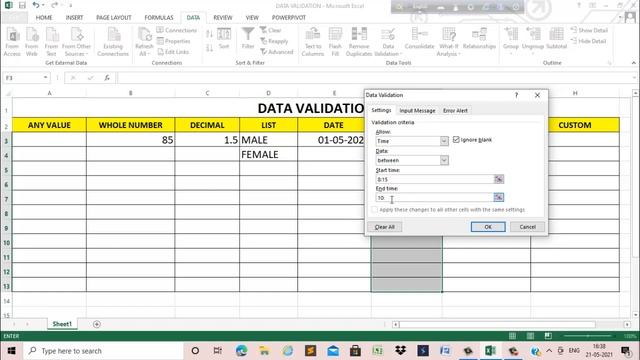Expand the Allow dropdown showing Time
Viewport: 640px width, 360px height.
click(x=444, y=141)
